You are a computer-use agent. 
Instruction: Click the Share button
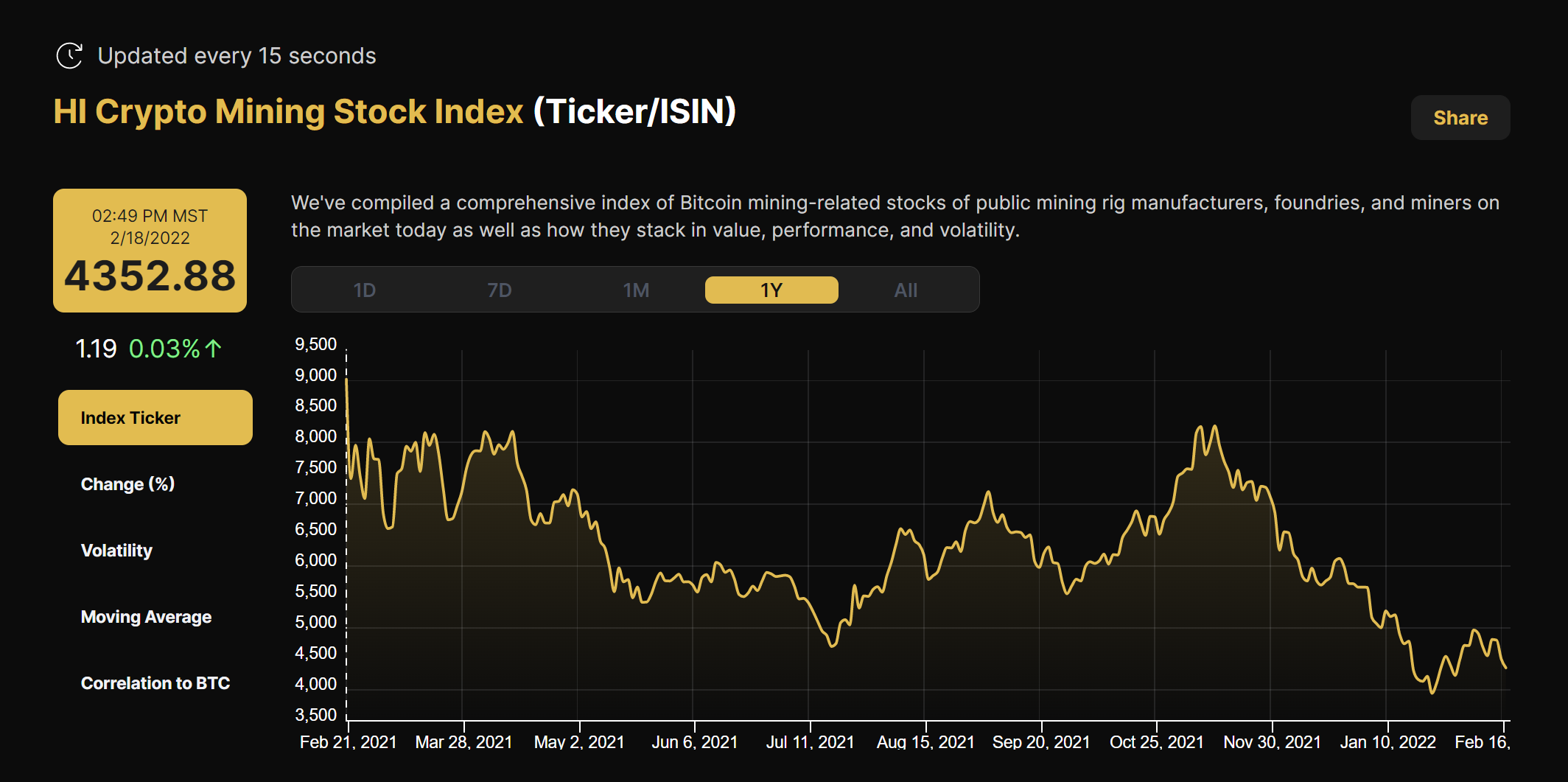(1460, 117)
